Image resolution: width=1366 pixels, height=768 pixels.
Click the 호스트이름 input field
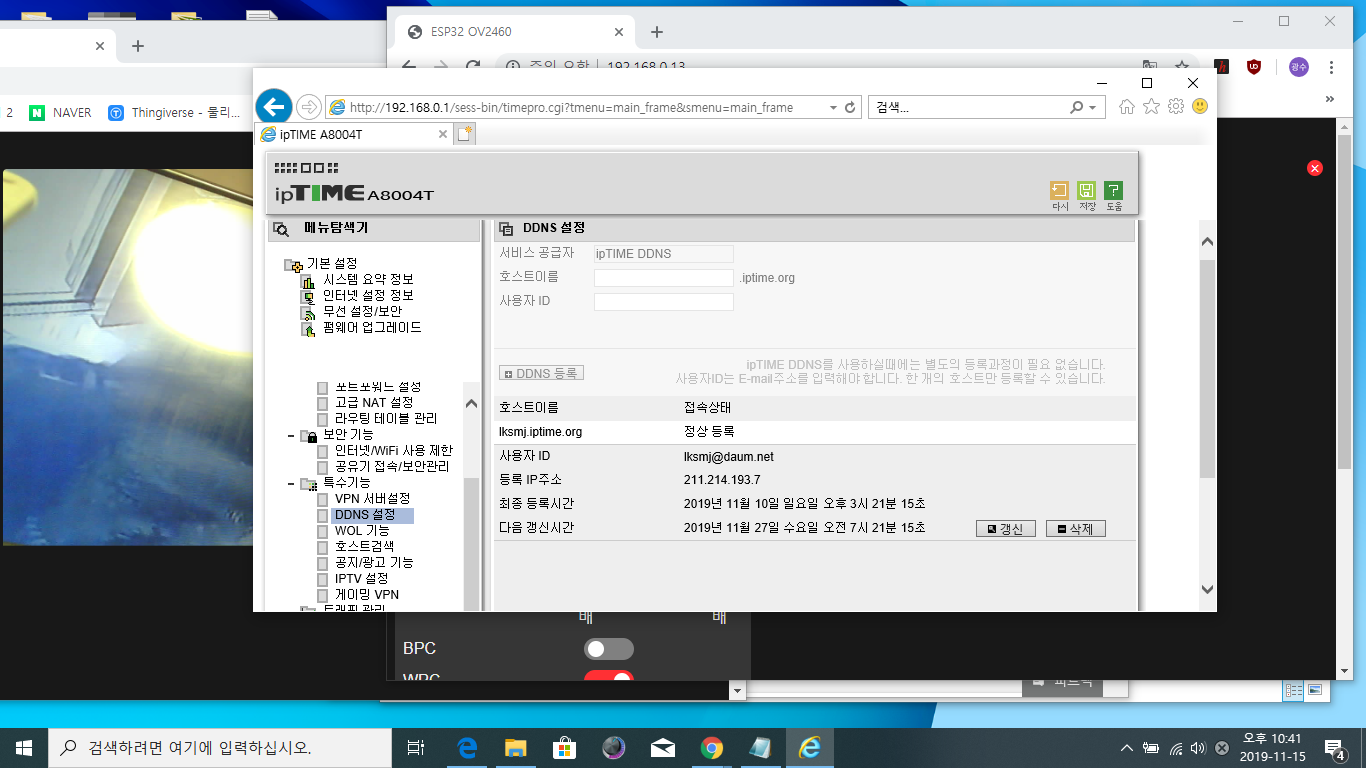664,278
